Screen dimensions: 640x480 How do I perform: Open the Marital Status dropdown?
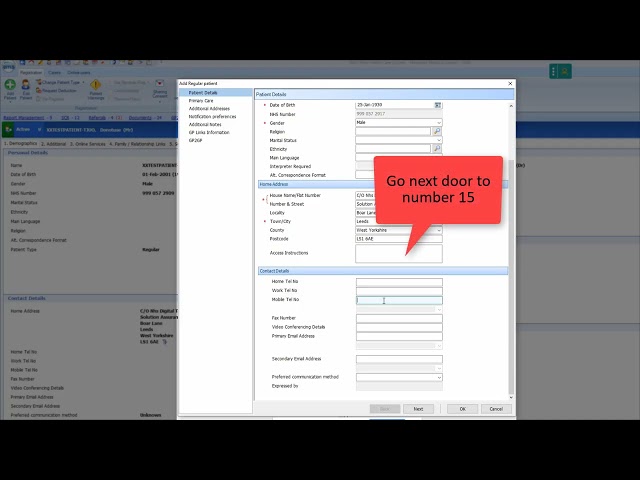point(439,140)
